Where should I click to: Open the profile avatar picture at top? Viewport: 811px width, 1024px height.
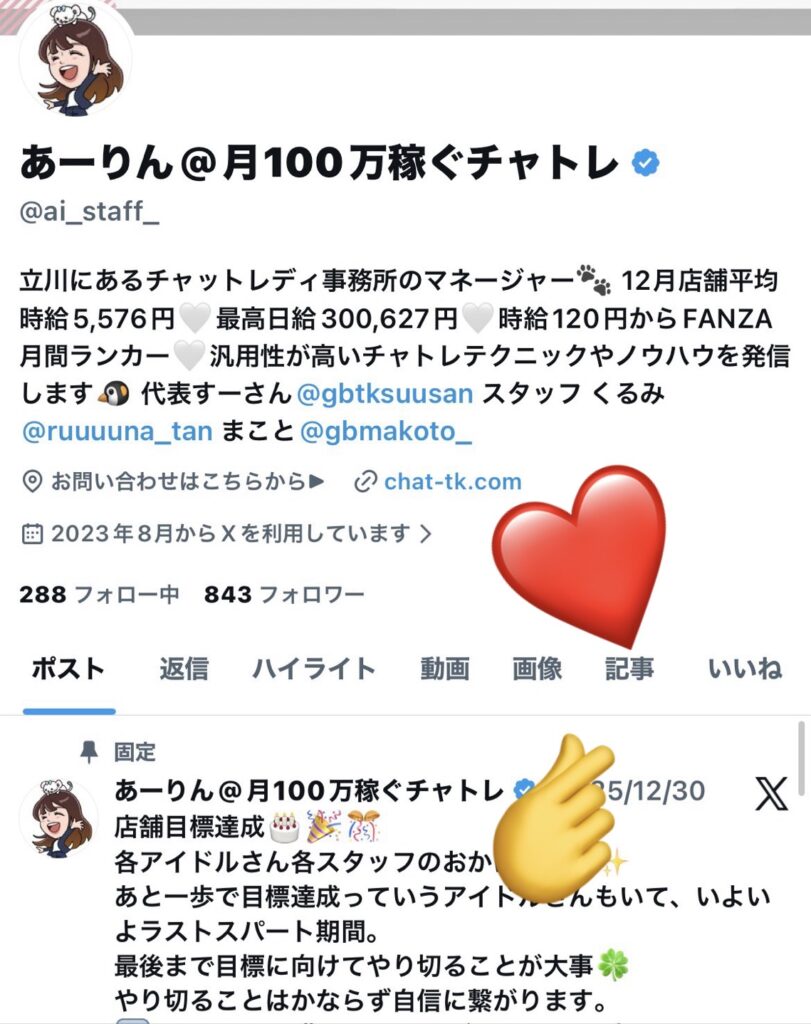coord(76,60)
